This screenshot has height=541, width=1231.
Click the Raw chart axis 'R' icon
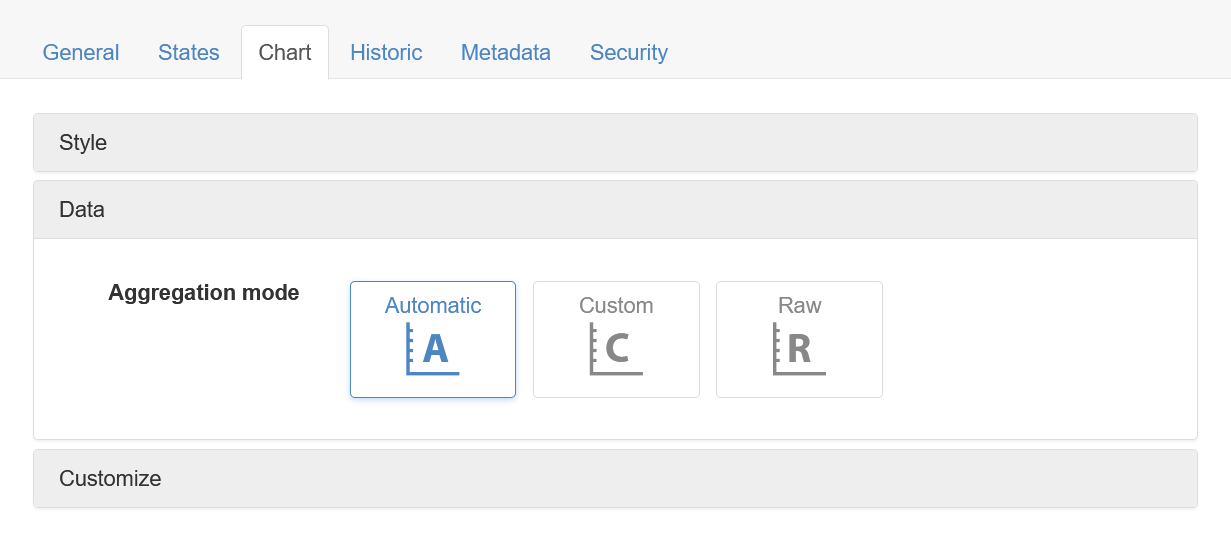pos(799,349)
